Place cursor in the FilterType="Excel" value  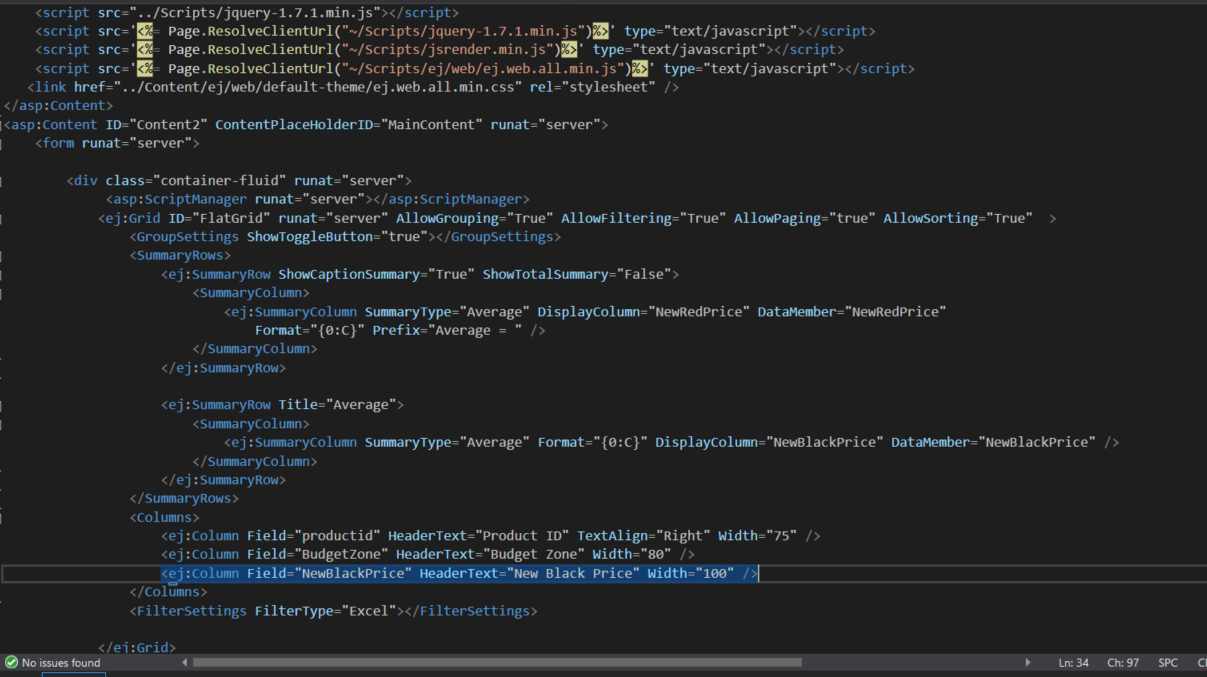[x=368, y=611]
